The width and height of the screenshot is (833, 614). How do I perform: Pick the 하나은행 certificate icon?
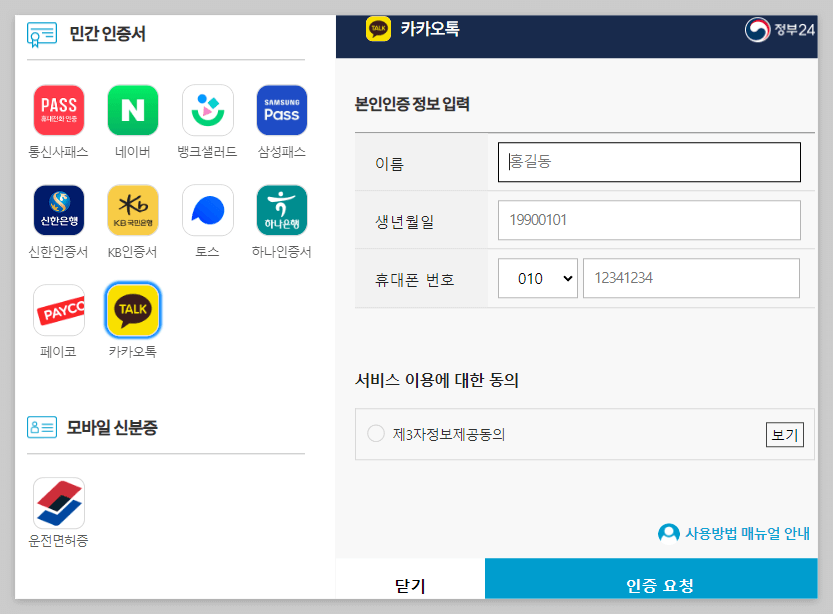click(281, 210)
